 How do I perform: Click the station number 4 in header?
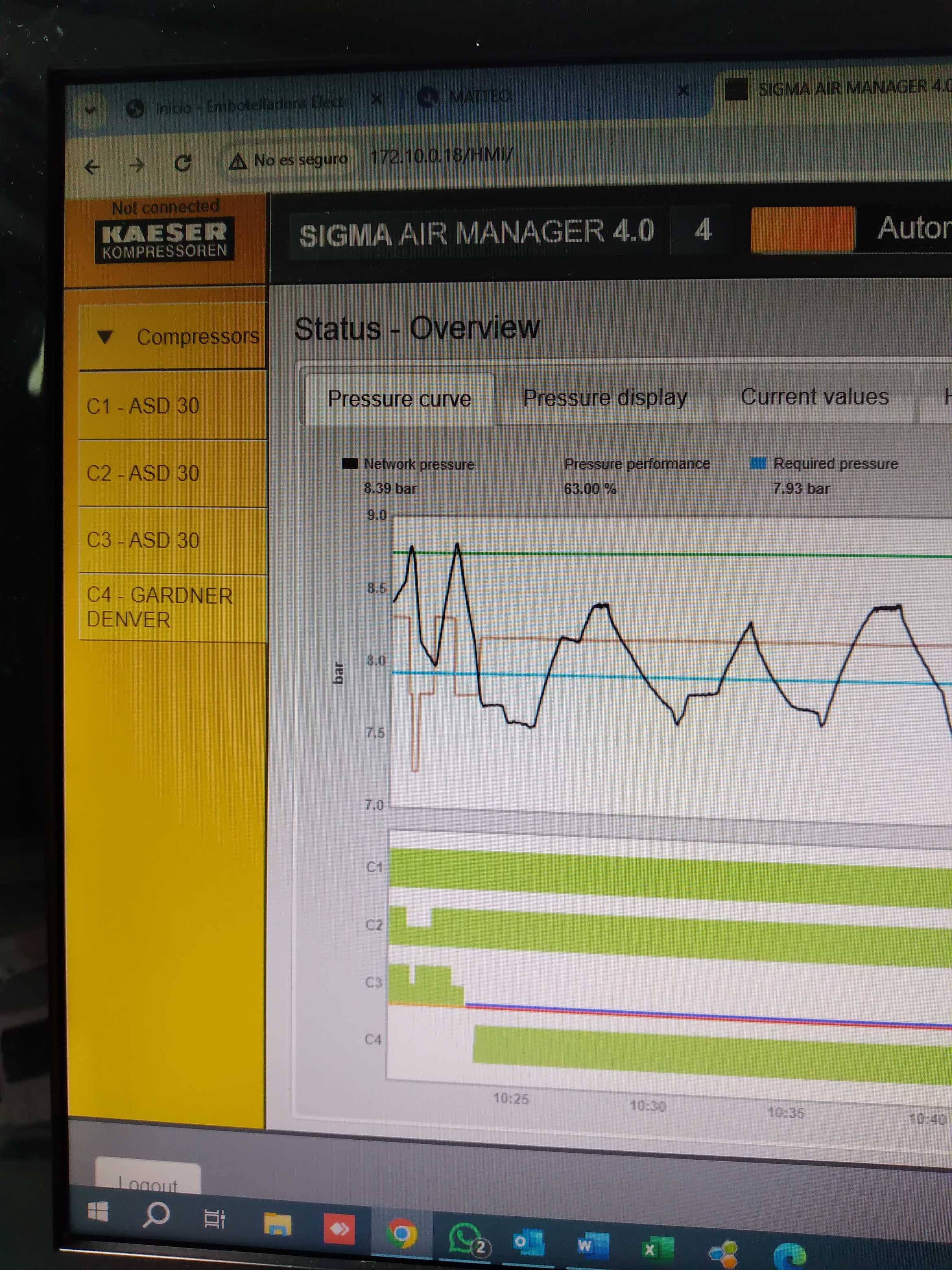click(x=703, y=230)
